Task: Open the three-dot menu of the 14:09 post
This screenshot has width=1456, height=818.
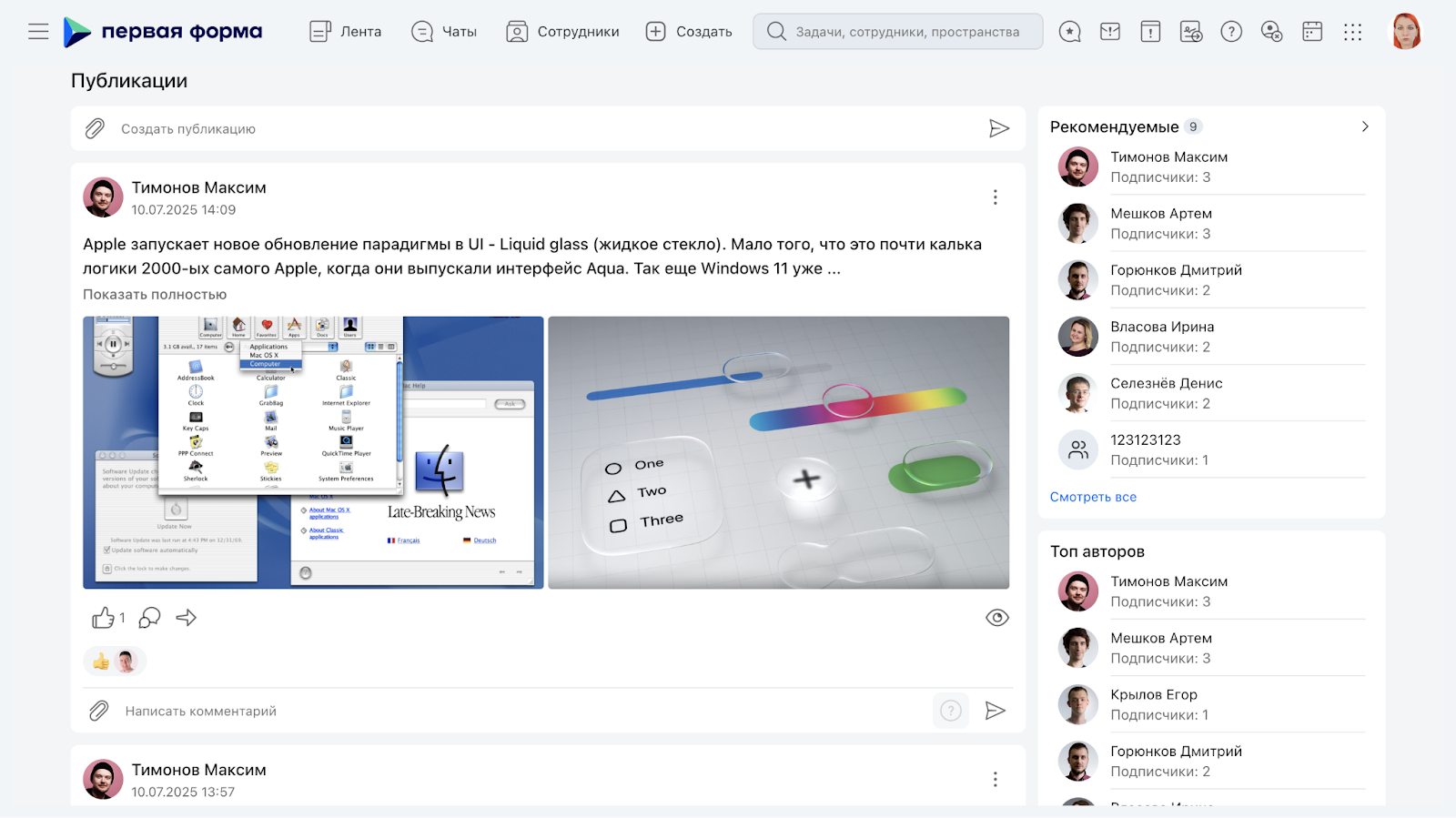Action: pyautogui.click(x=996, y=197)
